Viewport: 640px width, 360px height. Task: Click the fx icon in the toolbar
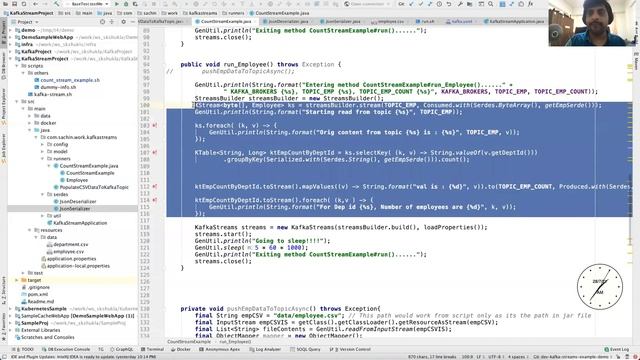coord(531,4)
